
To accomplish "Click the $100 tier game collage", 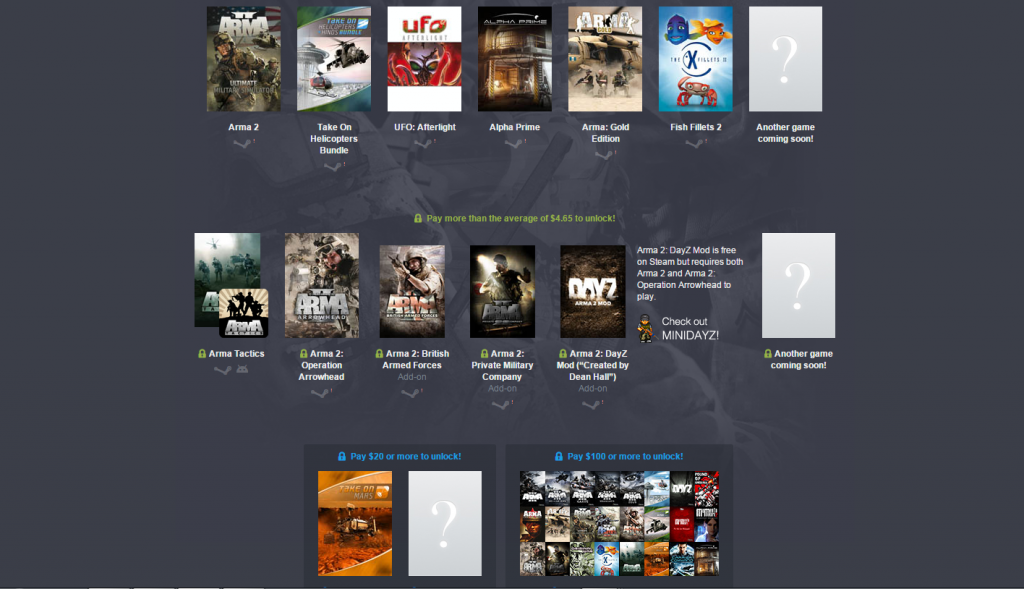I will pyautogui.click(x=619, y=523).
